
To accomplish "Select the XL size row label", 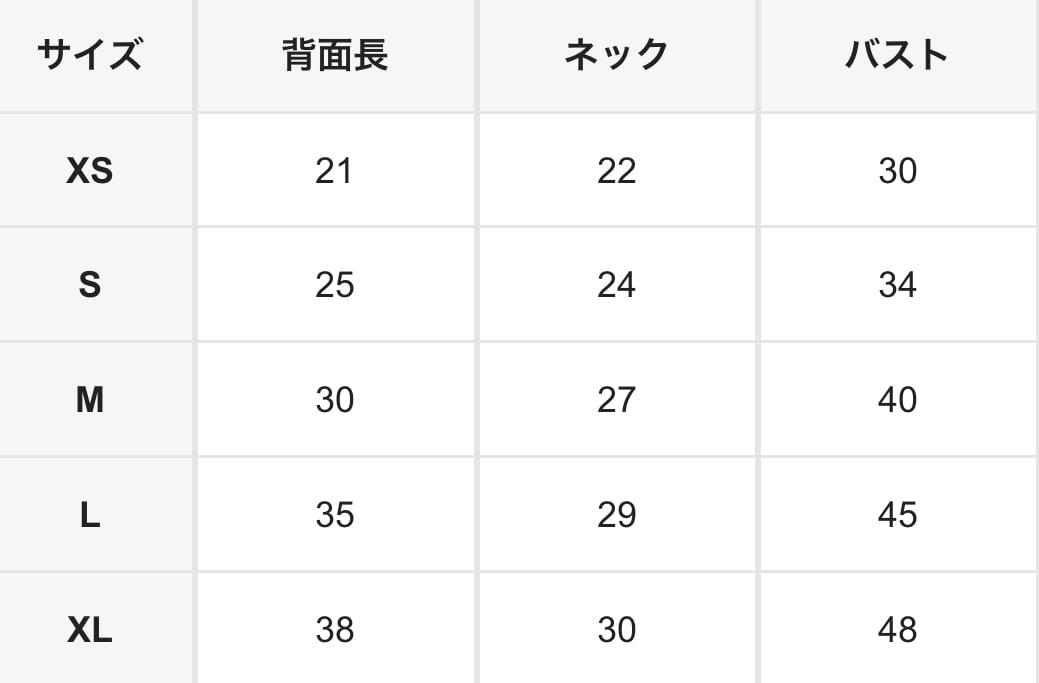I will (90, 630).
